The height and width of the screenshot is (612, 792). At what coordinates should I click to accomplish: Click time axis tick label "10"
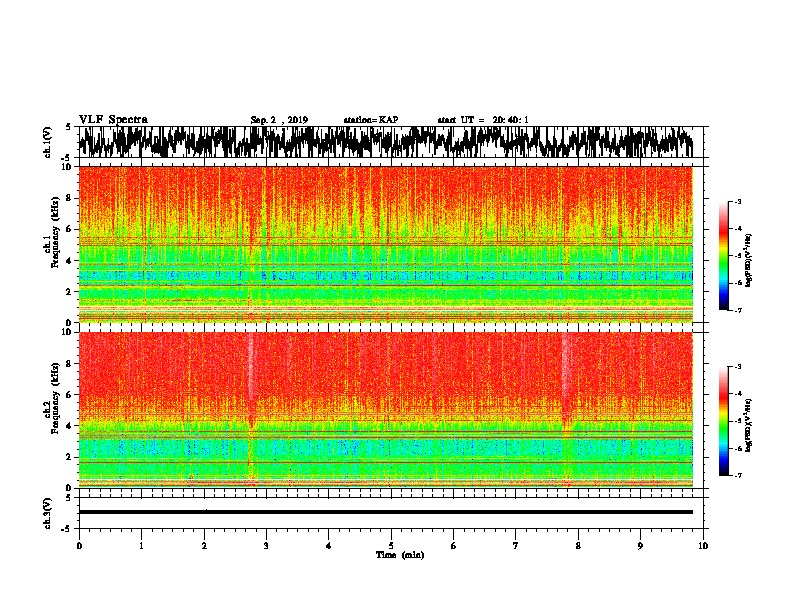coord(703,546)
